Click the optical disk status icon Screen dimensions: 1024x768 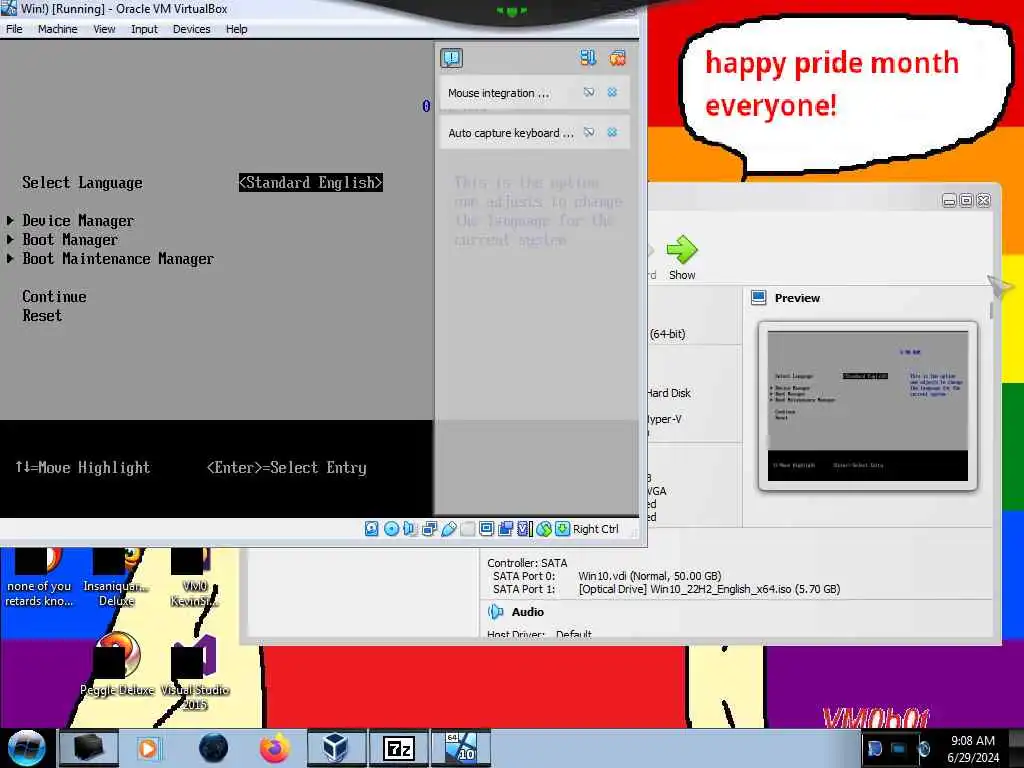(391, 529)
